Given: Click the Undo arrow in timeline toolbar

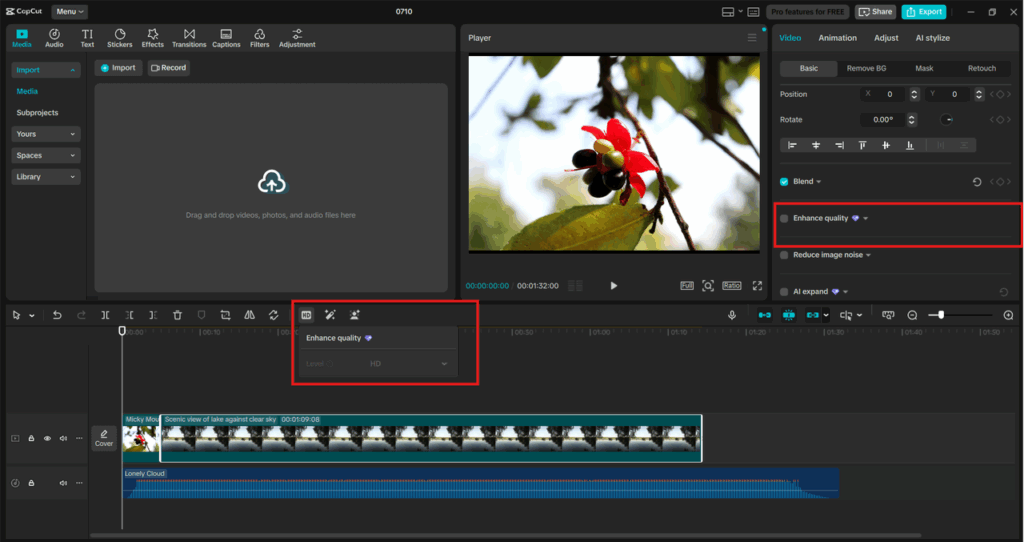Looking at the screenshot, I should [57, 315].
